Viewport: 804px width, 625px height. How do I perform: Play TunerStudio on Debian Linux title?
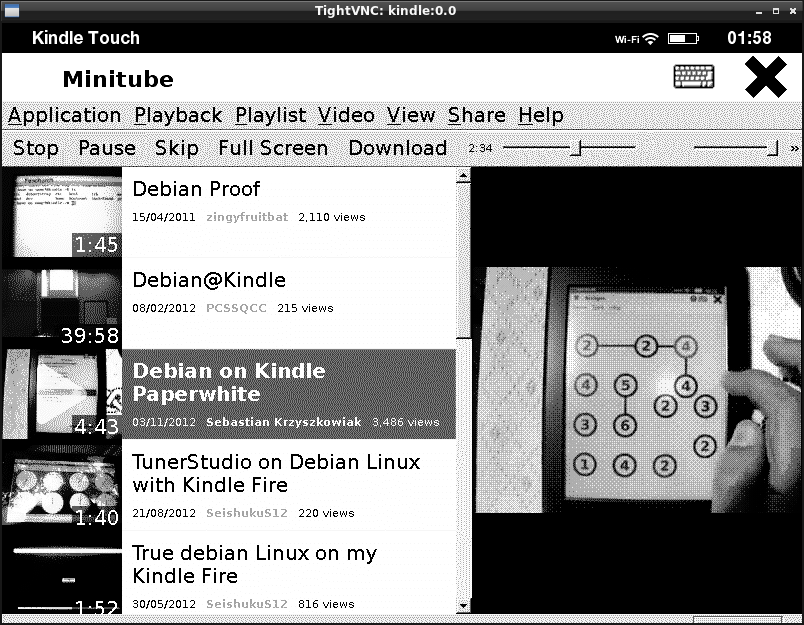(x=276, y=473)
